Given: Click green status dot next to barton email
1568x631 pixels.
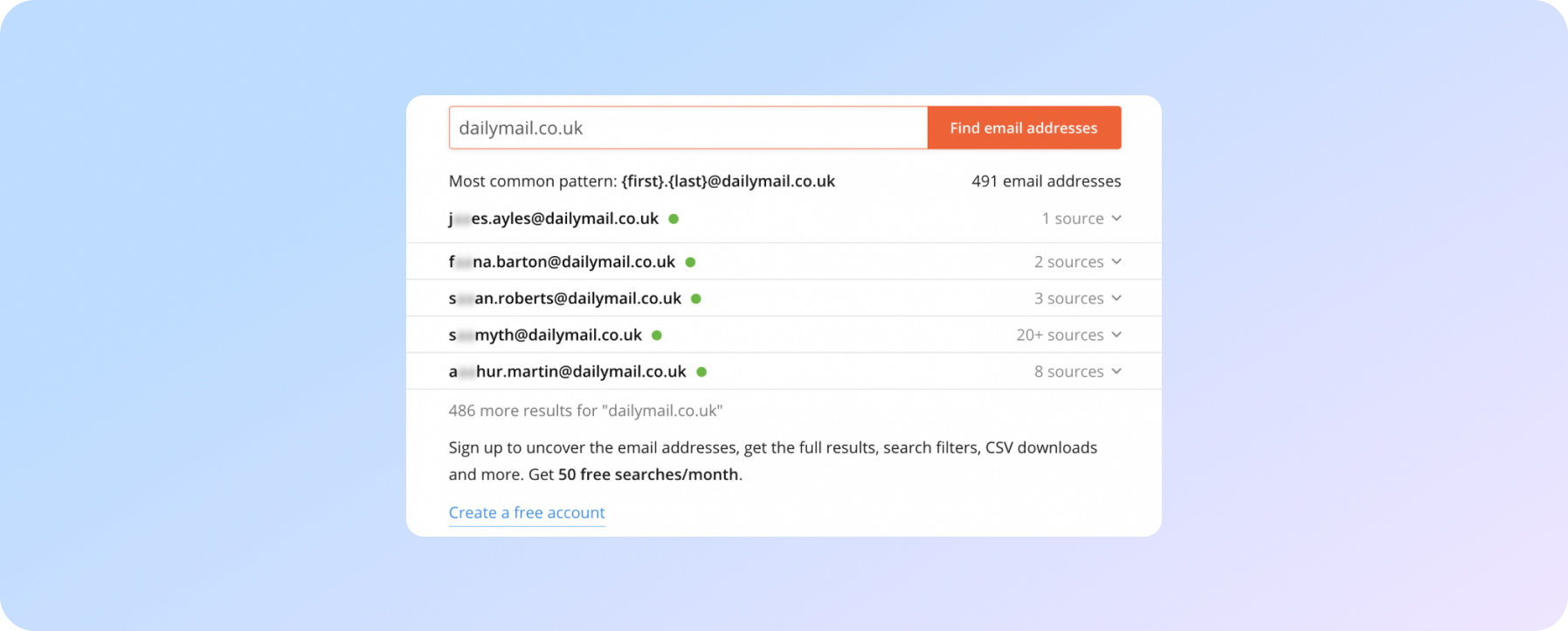Looking at the screenshot, I should pyautogui.click(x=690, y=262).
